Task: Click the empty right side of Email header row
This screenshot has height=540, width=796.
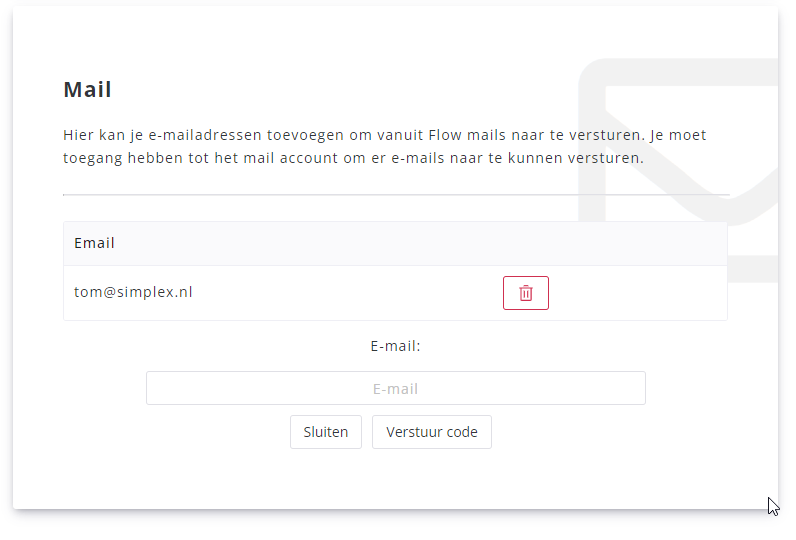Action: tap(500, 243)
